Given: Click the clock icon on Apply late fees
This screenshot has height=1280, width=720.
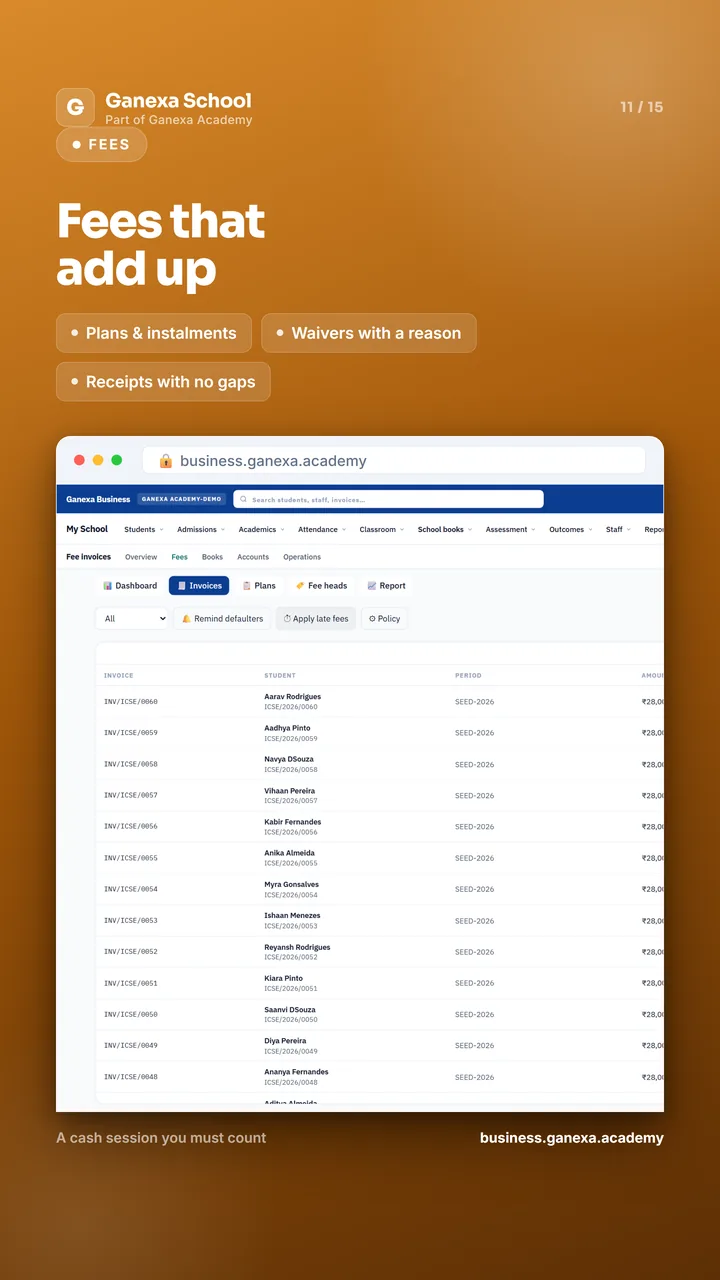Looking at the screenshot, I should (x=287, y=619).
